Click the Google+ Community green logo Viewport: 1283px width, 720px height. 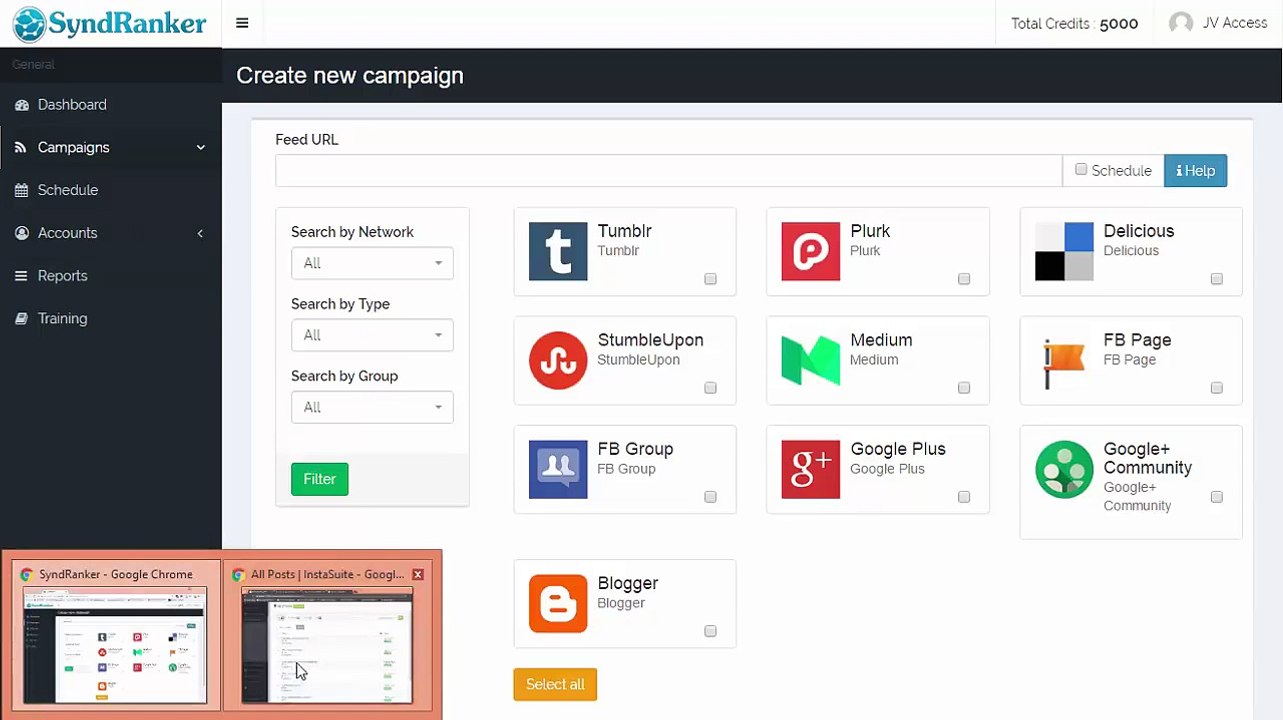[1064, 469]
